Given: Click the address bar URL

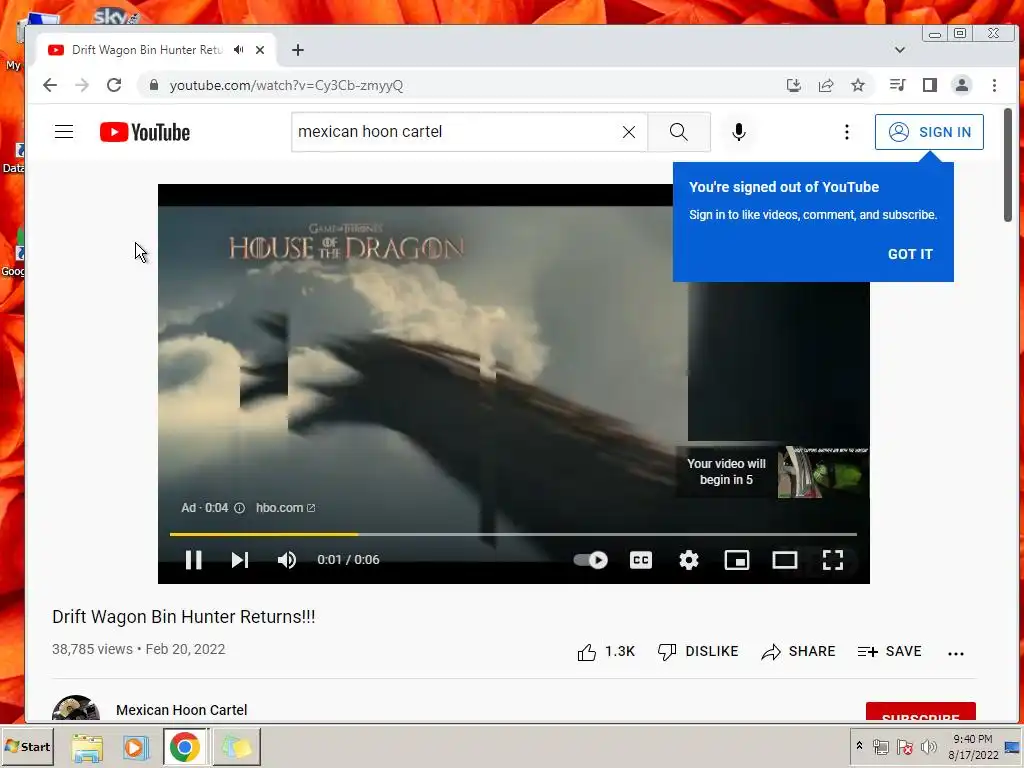Looking at the screenshot, I should [x=286, y=86].
